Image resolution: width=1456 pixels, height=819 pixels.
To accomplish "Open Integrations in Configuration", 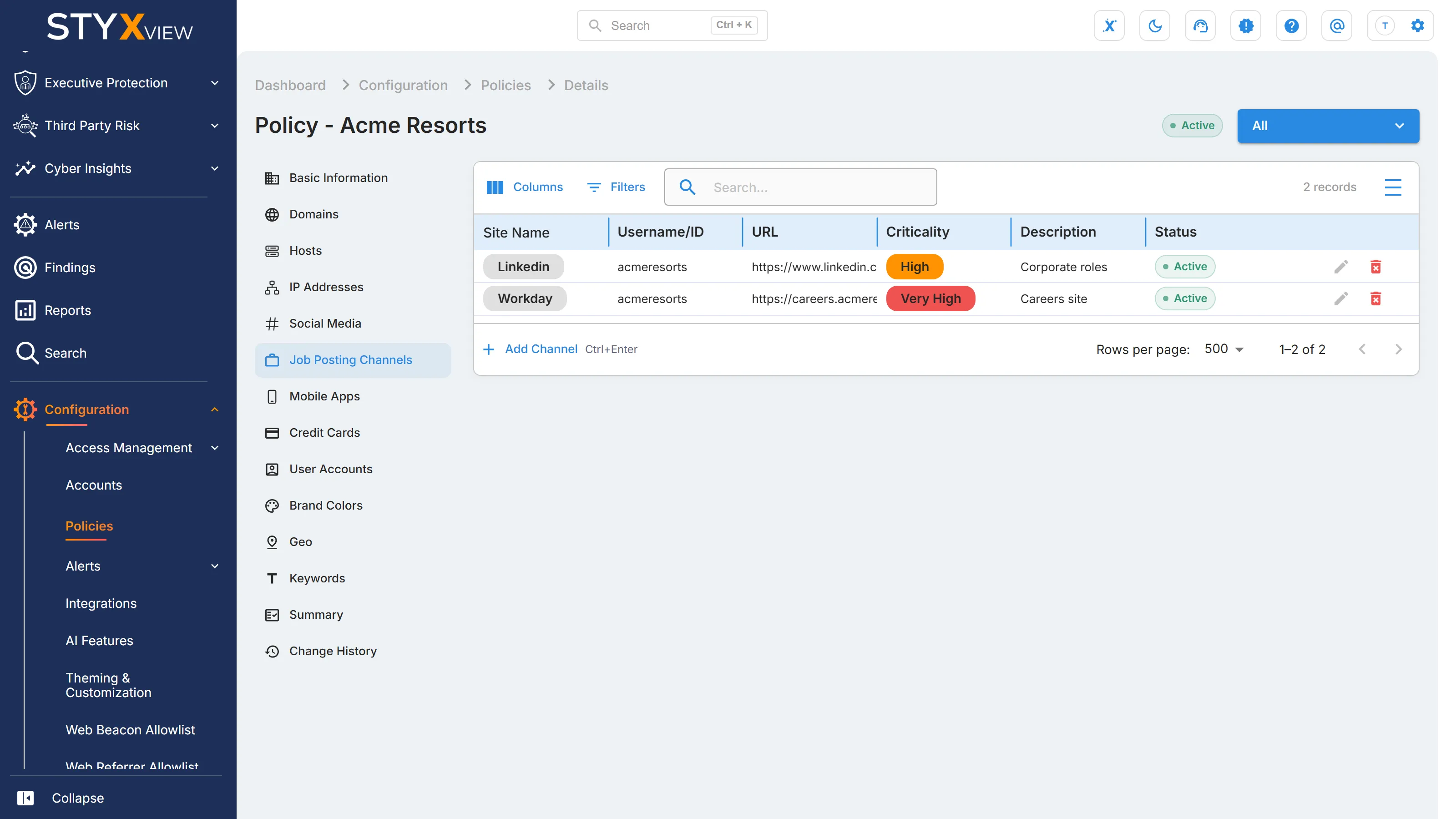I will (x=101, y=604).
